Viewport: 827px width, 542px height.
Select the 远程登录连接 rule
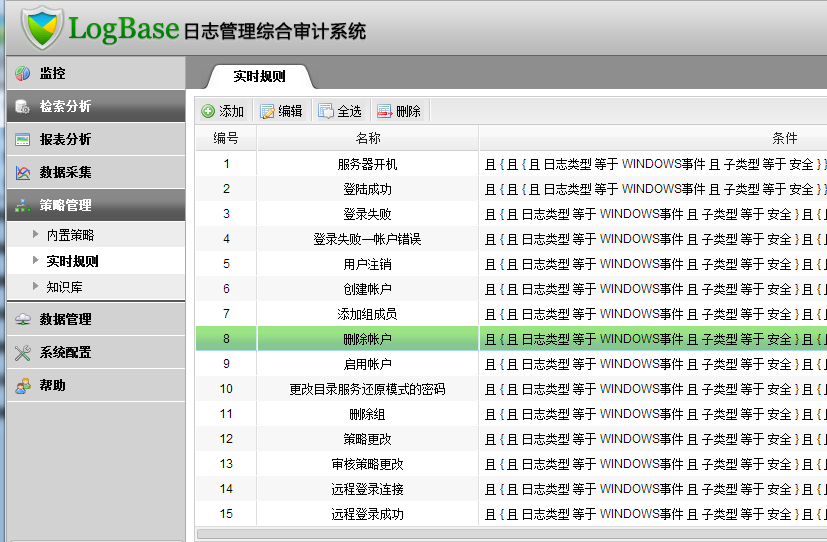click(x=368, y=489)
